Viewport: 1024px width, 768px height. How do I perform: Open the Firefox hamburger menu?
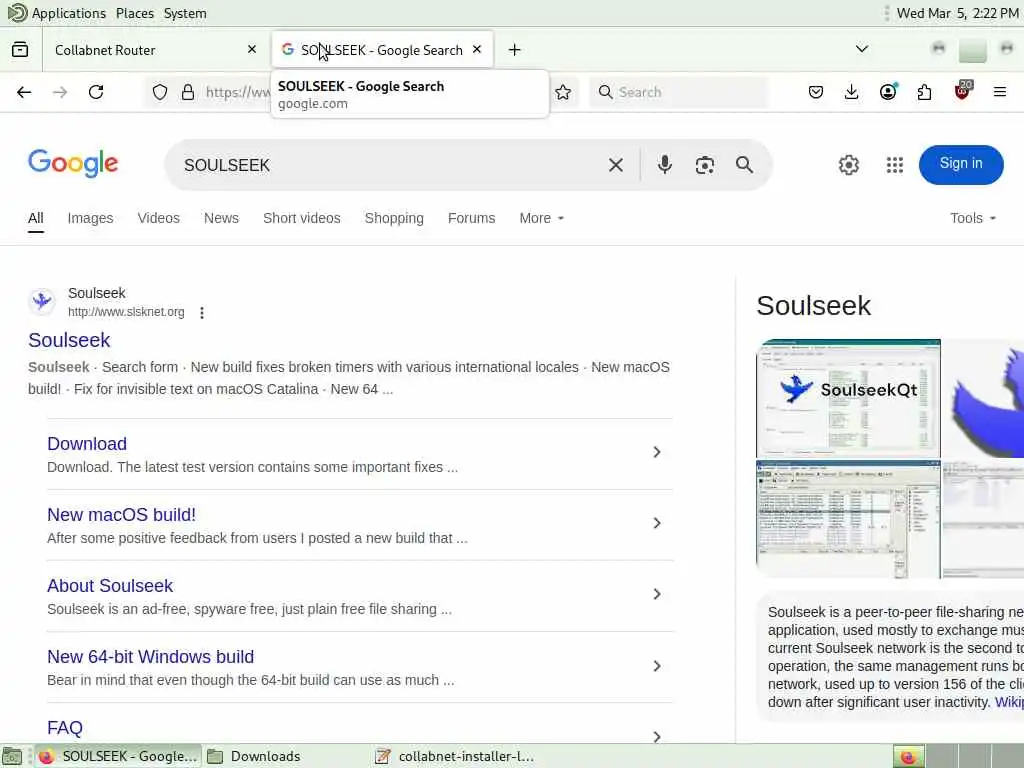1000,92
